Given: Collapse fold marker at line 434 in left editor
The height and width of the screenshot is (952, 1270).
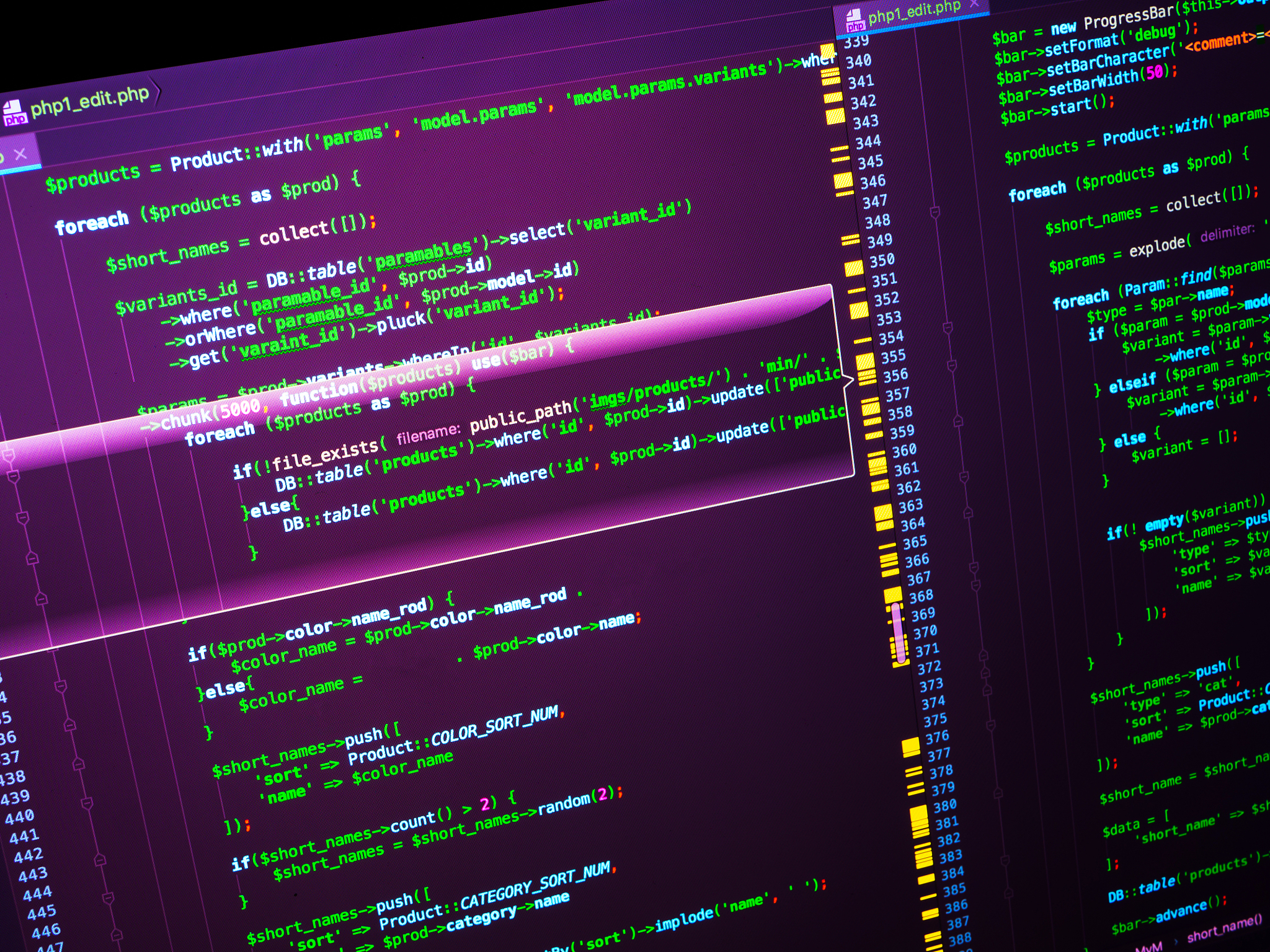Looking at the screenshot, I should [x=60, y=686].
